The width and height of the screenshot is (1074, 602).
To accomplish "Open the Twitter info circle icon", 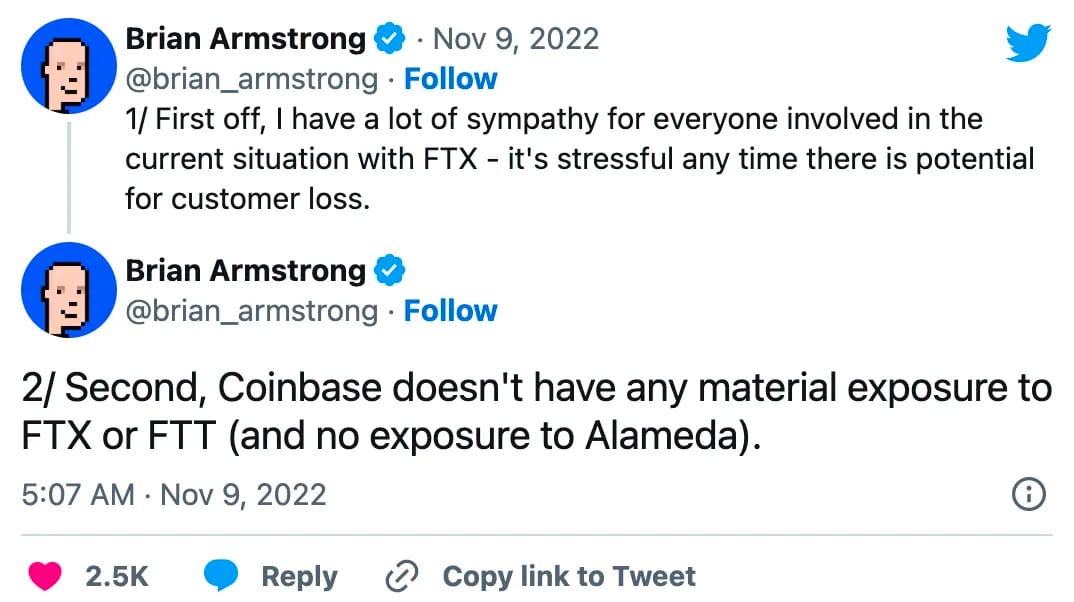I will click(1029, 493).
